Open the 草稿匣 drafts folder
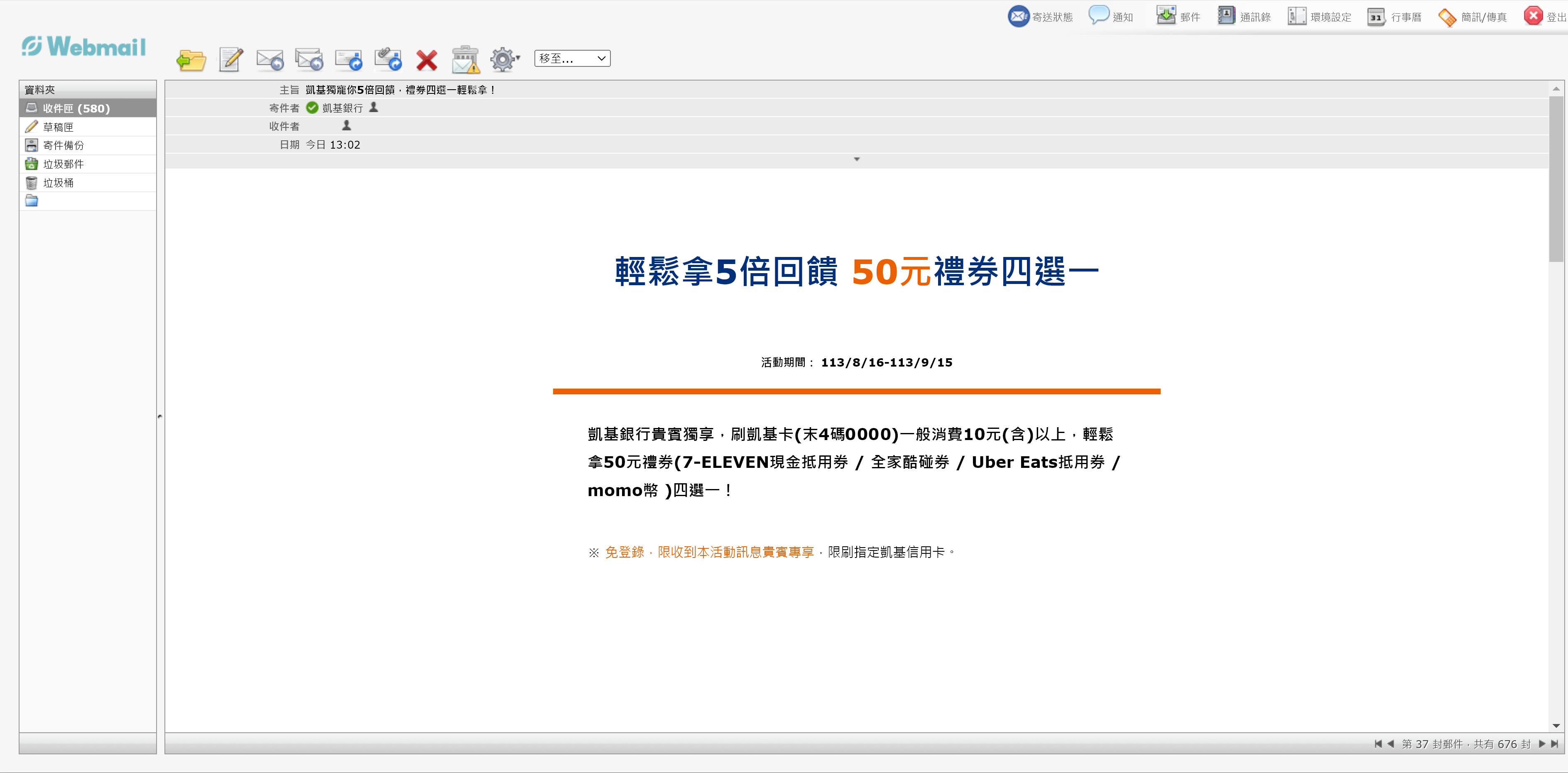The height and width of the screenshot is (773, 1568). 88,127
